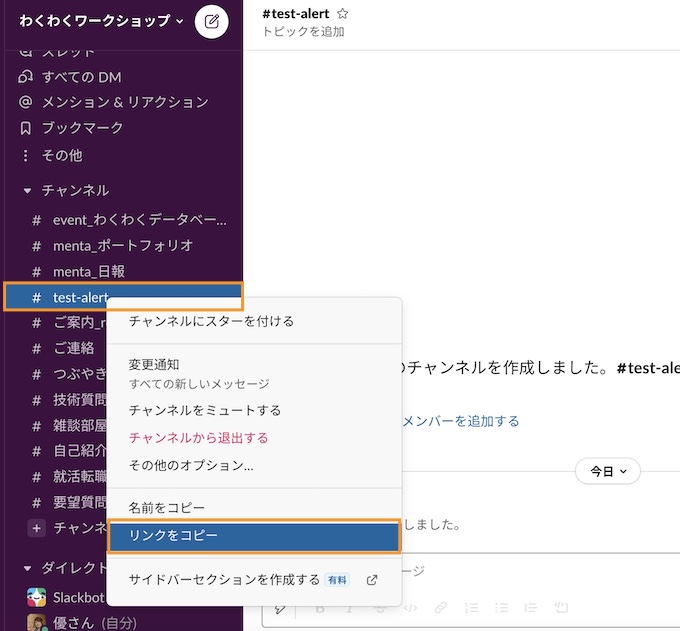The height and width of the screenshot is (631, 680).
Task: Open メンション & リアクション
Action: click(125, 102)
